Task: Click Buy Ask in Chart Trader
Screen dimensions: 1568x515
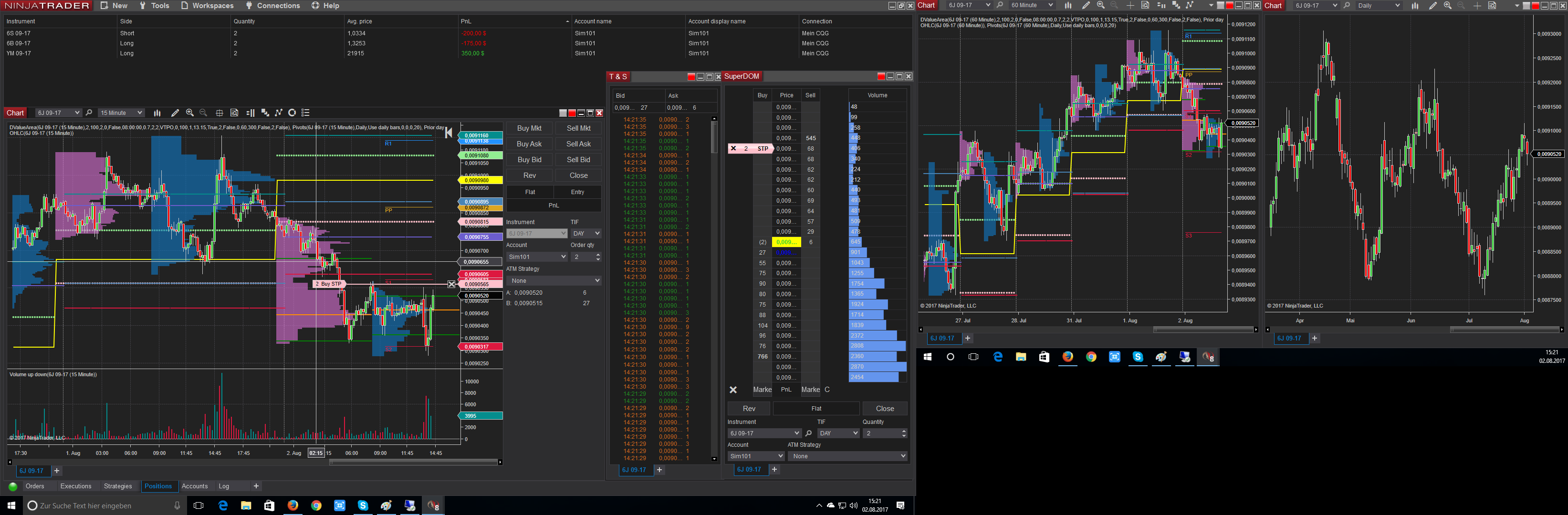Action: (x=529, y=144)
